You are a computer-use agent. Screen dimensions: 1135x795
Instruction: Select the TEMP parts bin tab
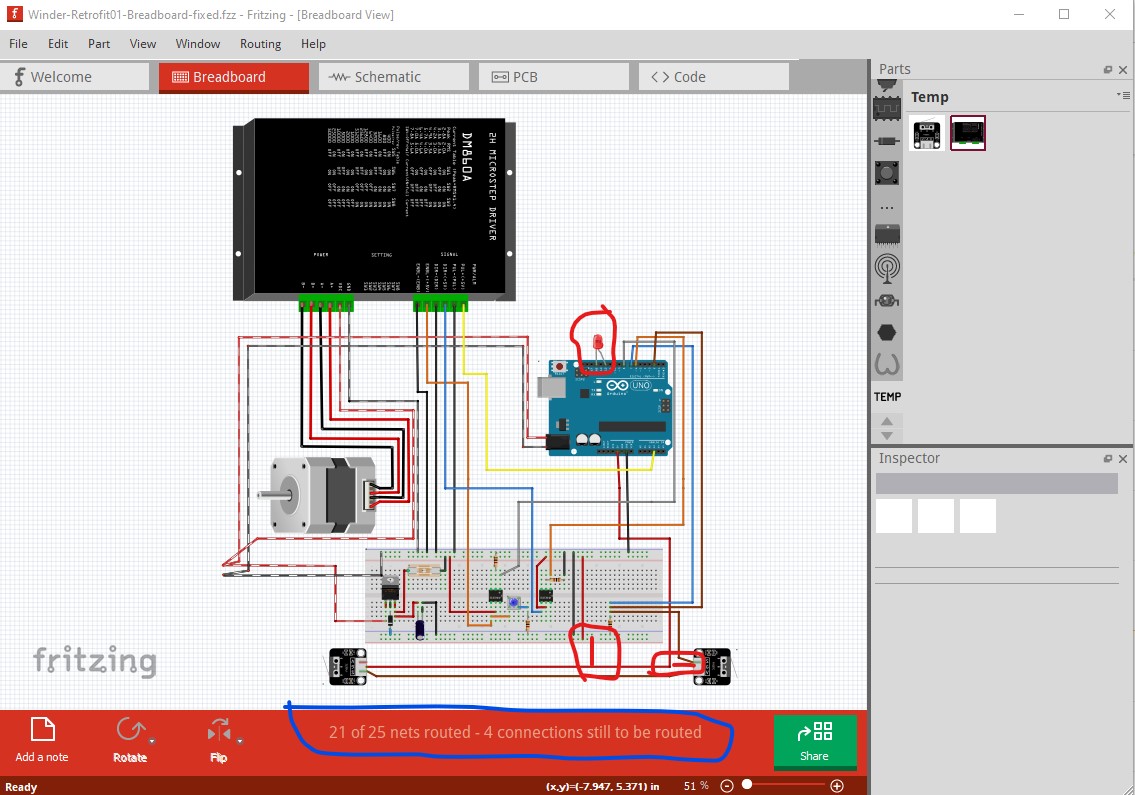point(887,397)
